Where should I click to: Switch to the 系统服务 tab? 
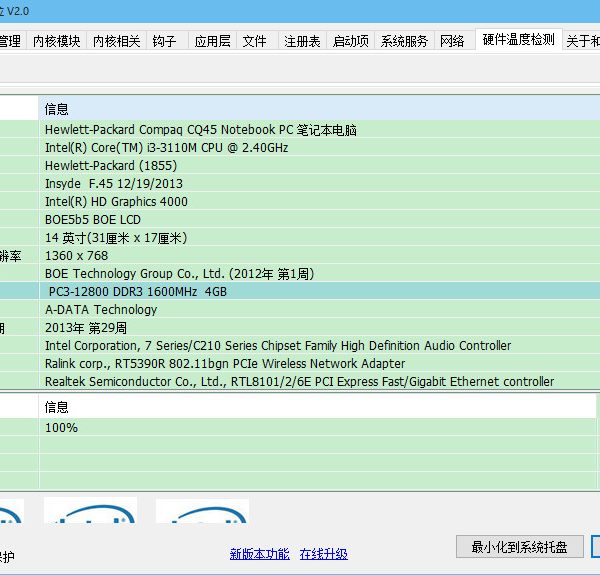click(x=404, y=41)
